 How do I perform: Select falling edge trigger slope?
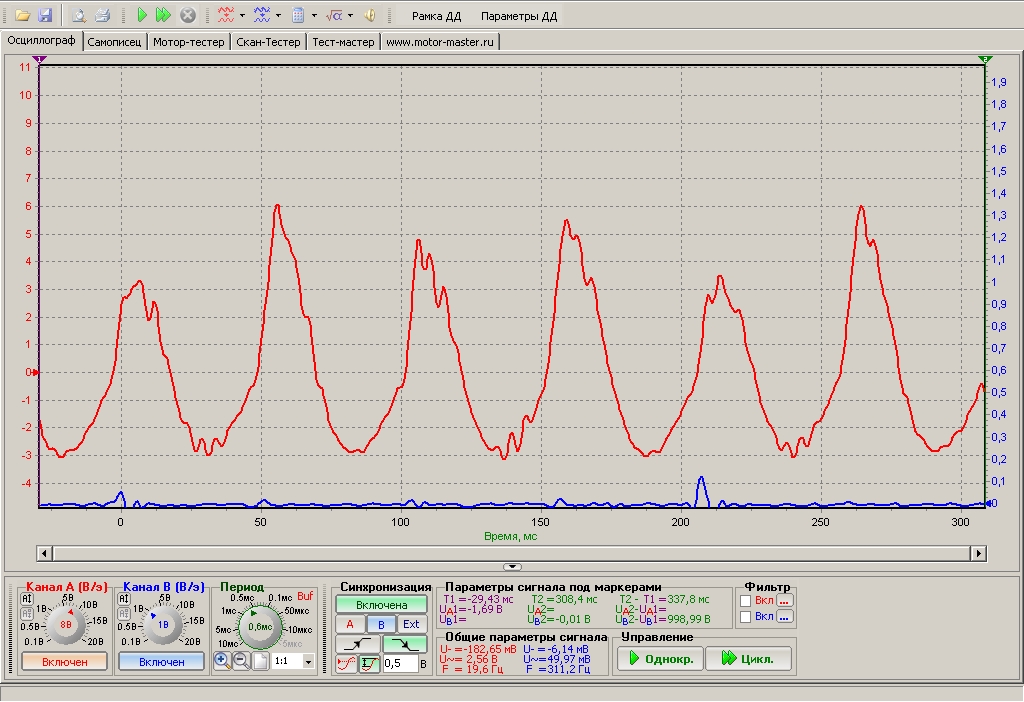coord(405,644)
